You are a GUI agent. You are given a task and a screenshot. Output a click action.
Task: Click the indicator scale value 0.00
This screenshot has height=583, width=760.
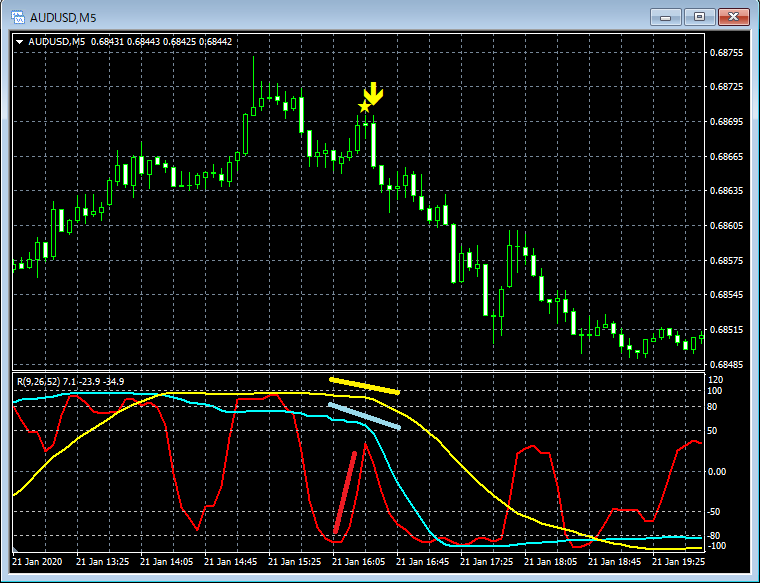tap(717, 472)
